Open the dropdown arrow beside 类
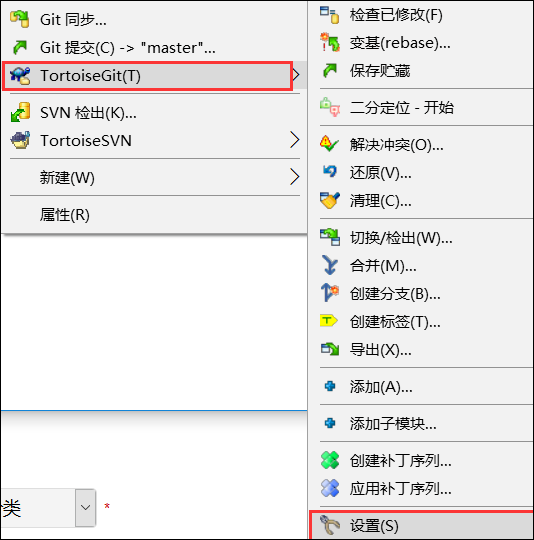534x540 pixels. 85,507
